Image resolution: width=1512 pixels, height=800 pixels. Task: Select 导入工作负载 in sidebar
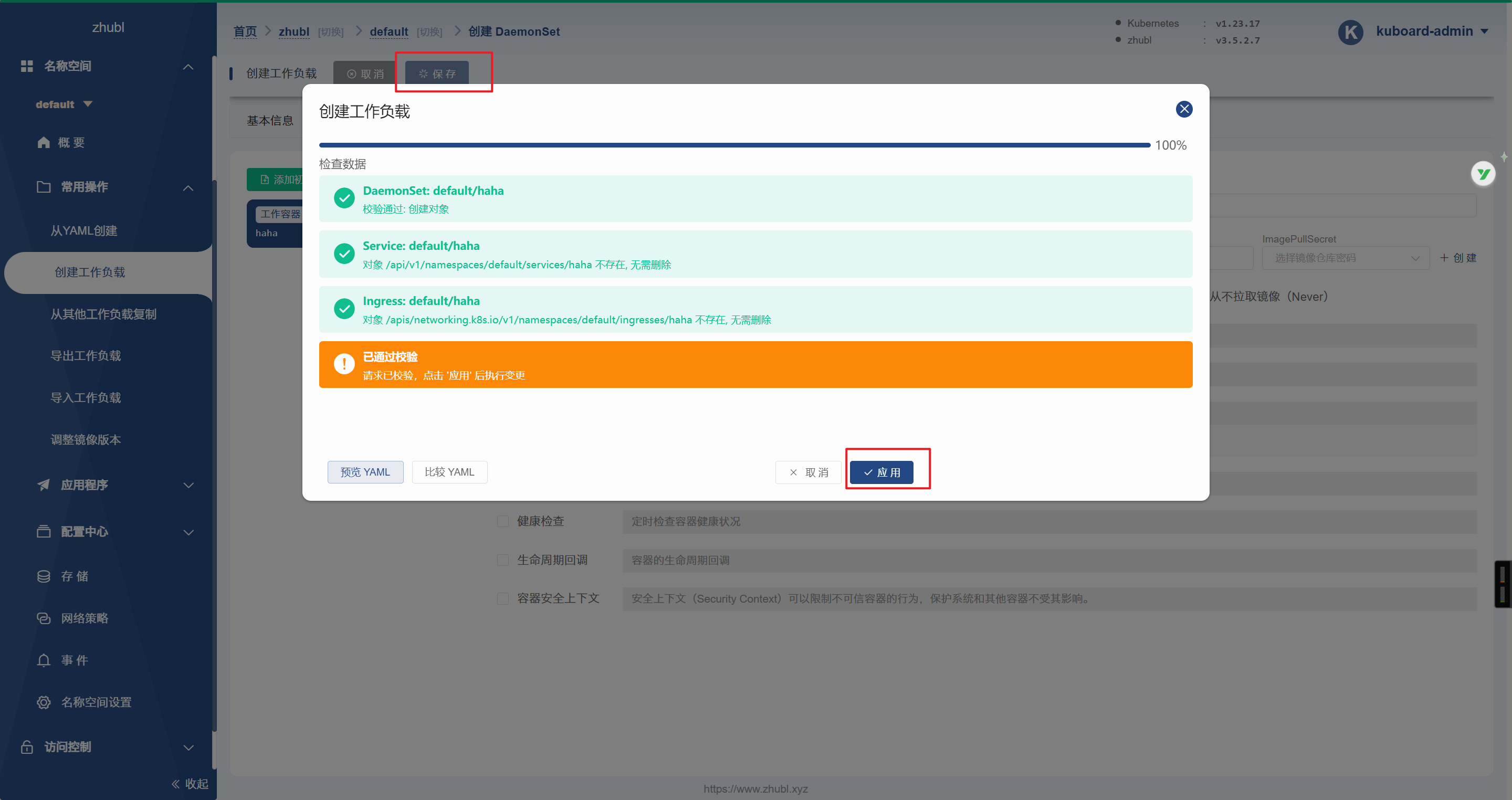pos(86,398)
